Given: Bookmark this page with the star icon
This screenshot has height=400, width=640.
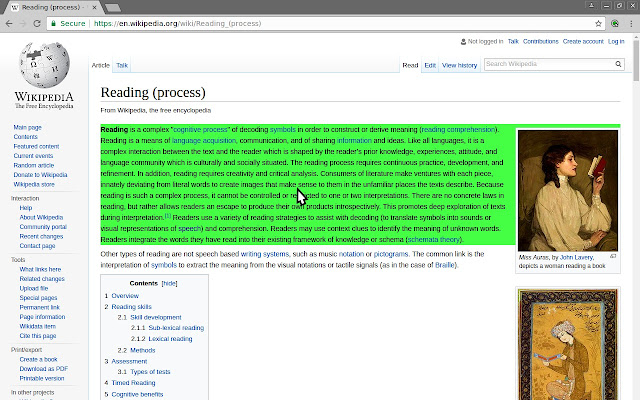Looking at the screenshot, I should click(598, 24).
